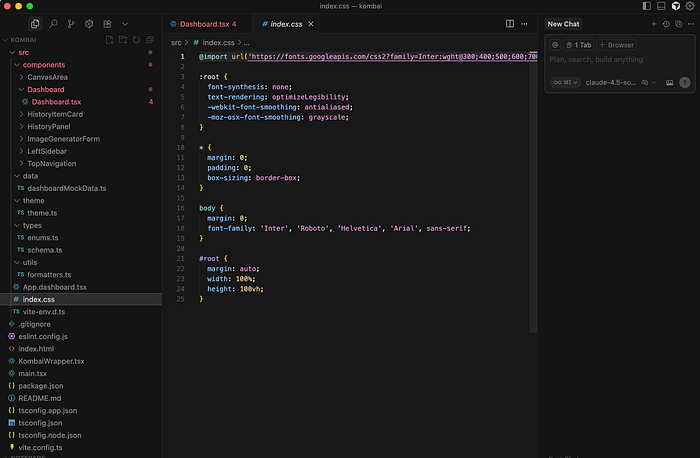Switch to the Dashboard.tsx tab

click(204, 23)
